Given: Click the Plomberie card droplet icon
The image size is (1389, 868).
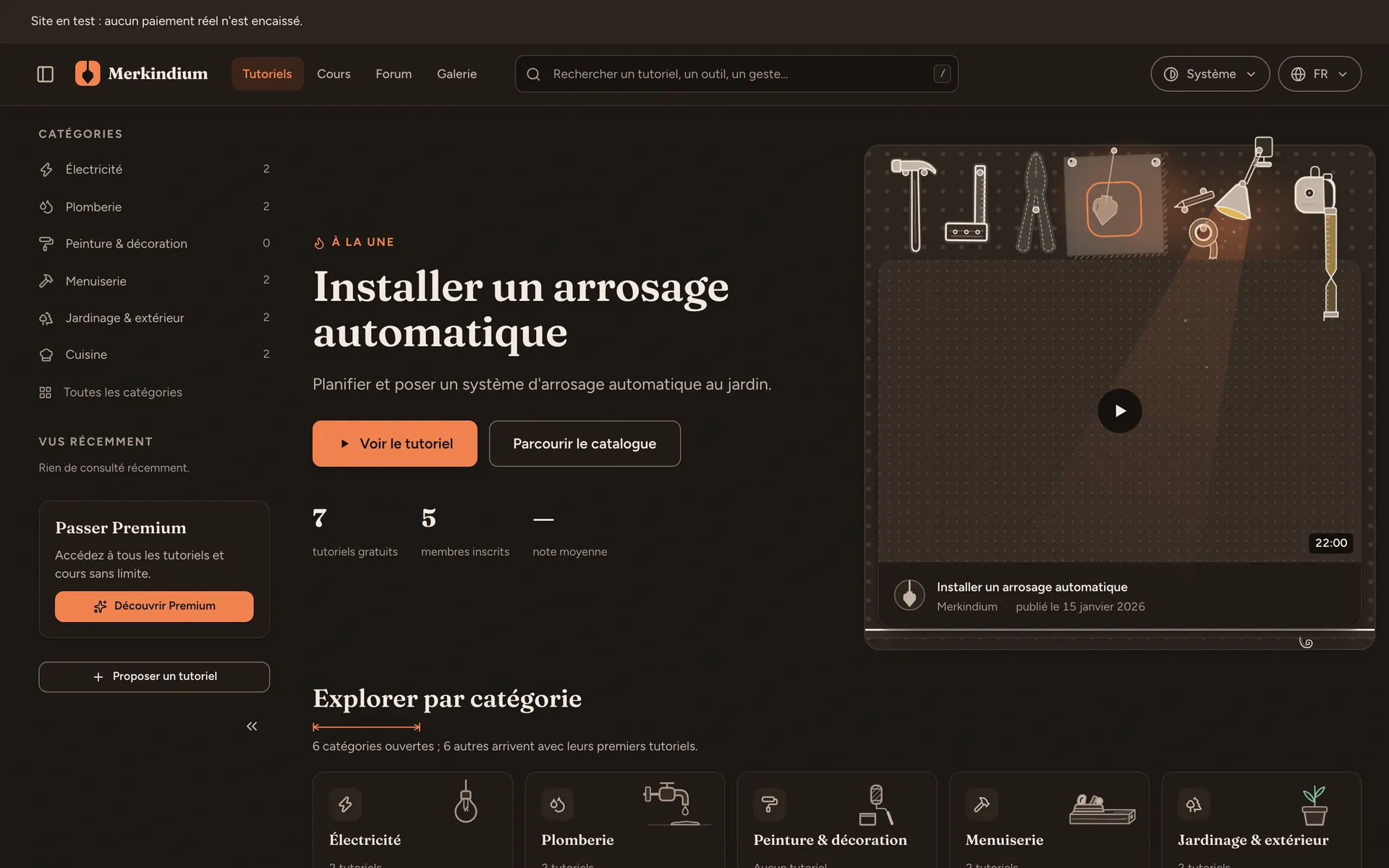Looking at the screenshot, I should coord(557,804).
